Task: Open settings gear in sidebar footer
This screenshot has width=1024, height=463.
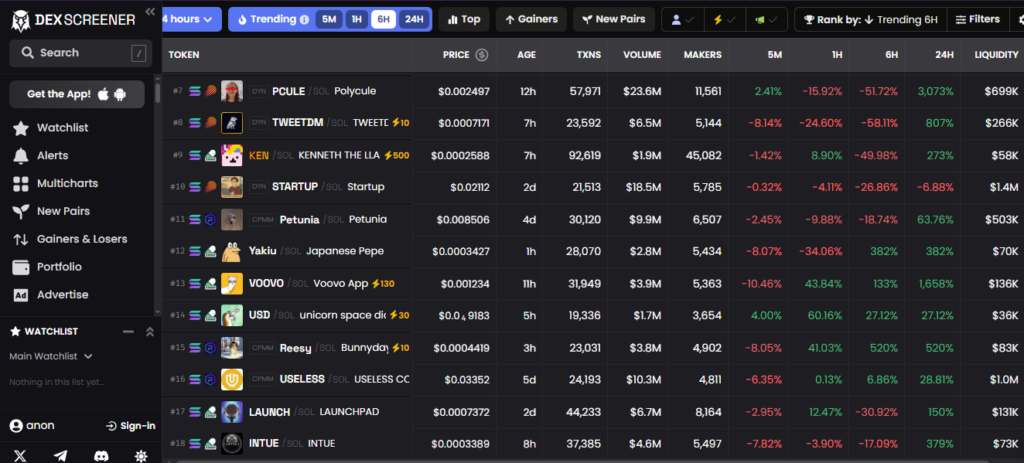Action: [141, 455]
